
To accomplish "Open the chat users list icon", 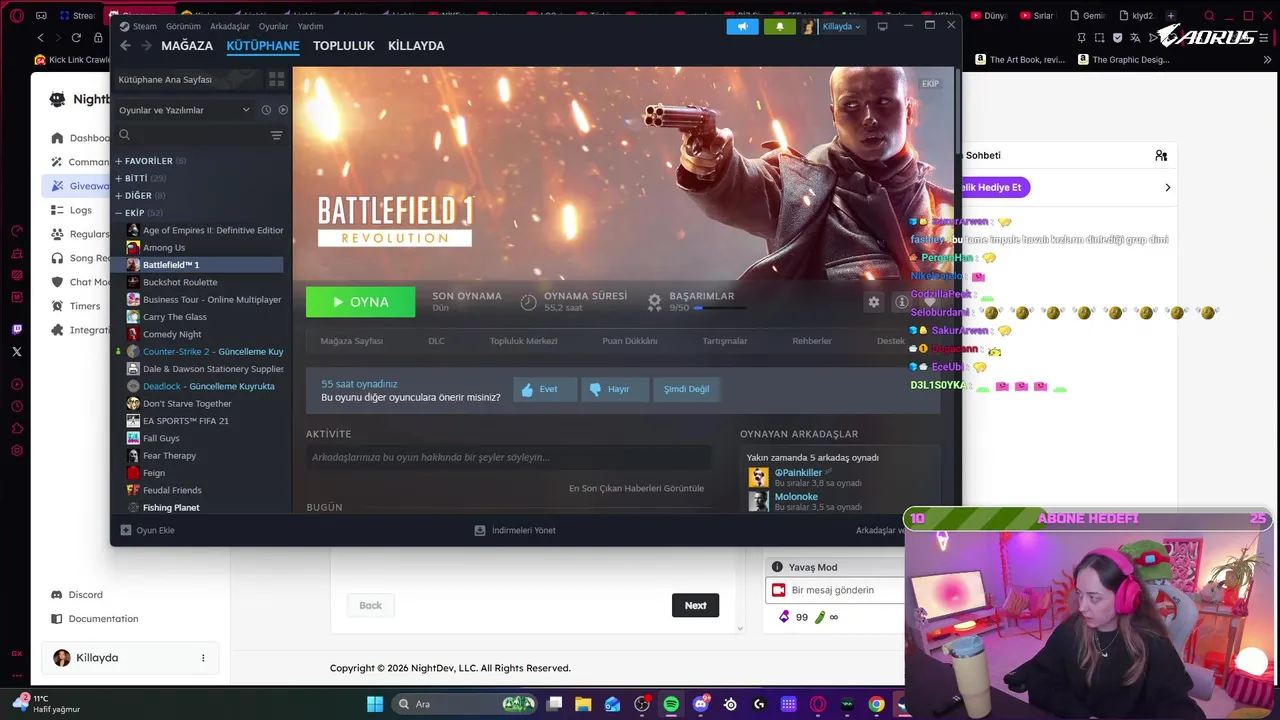I will coord(1161,155).
